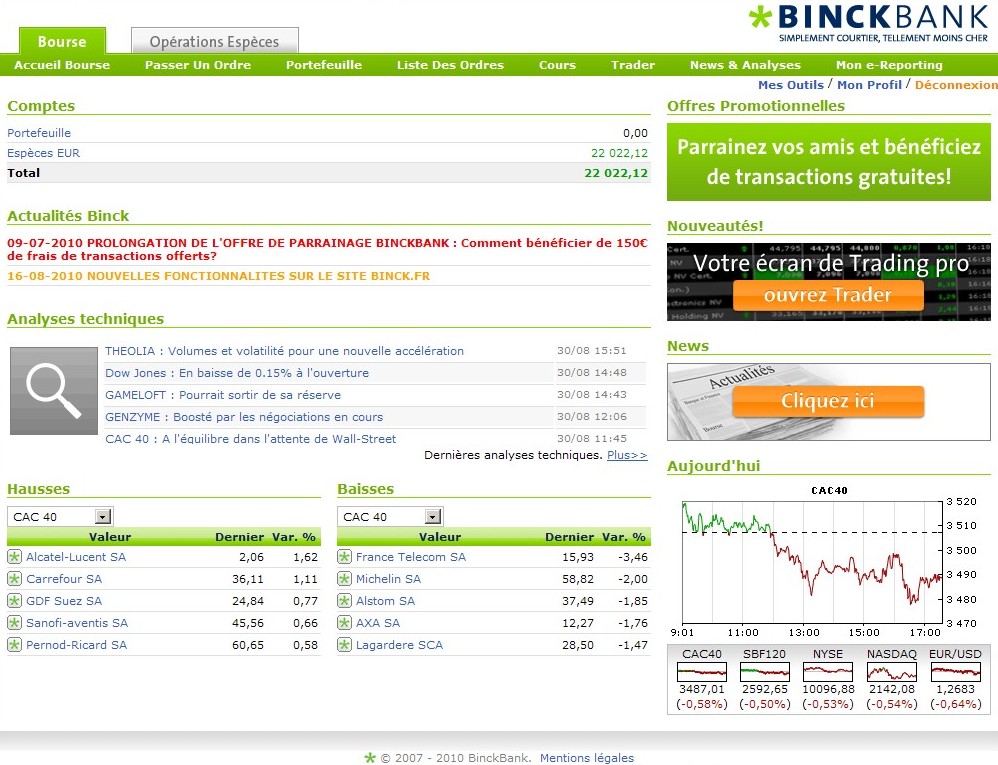This screenshot has height=765, width=998.
Task: Click the star icon beside Sanofi-aventis SA
Action: 14,623
